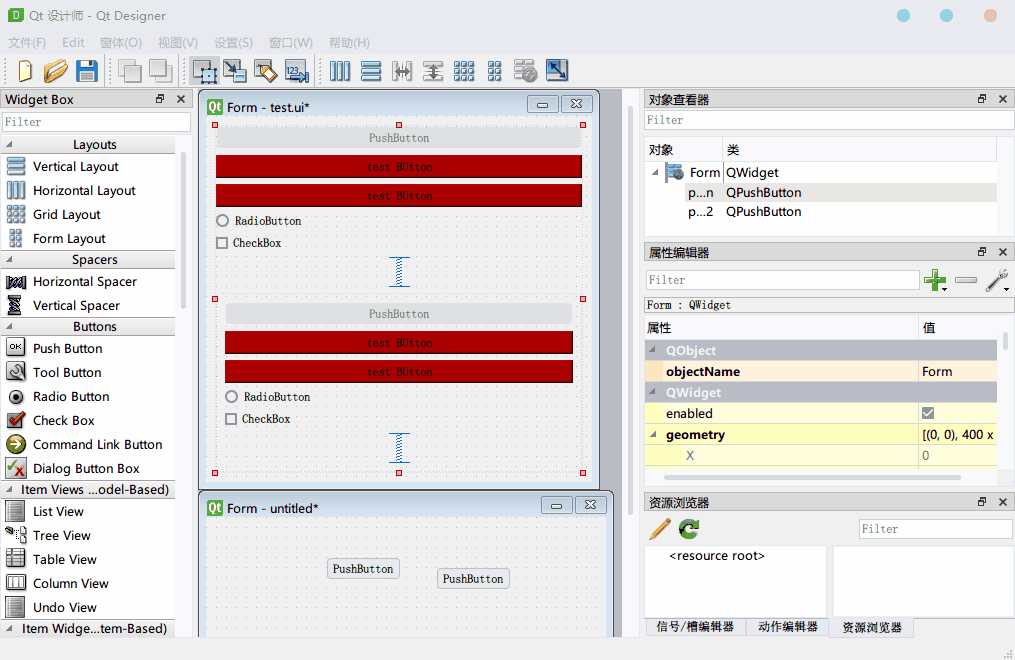Add a dynamic property with the green plus
Viewport: 1015px width, 660px height.
pyautogui.click(x=936, y=281)
